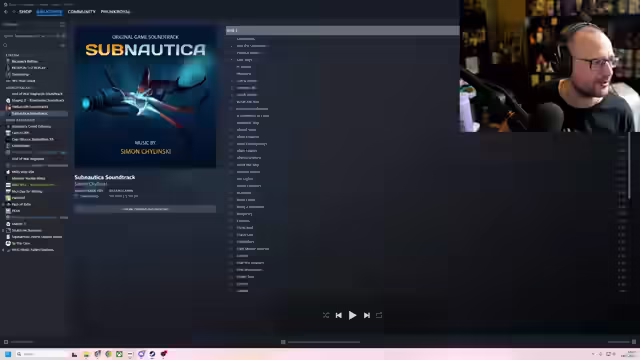Open artist Simon Chylinski link under title

(x=91, y=184)
